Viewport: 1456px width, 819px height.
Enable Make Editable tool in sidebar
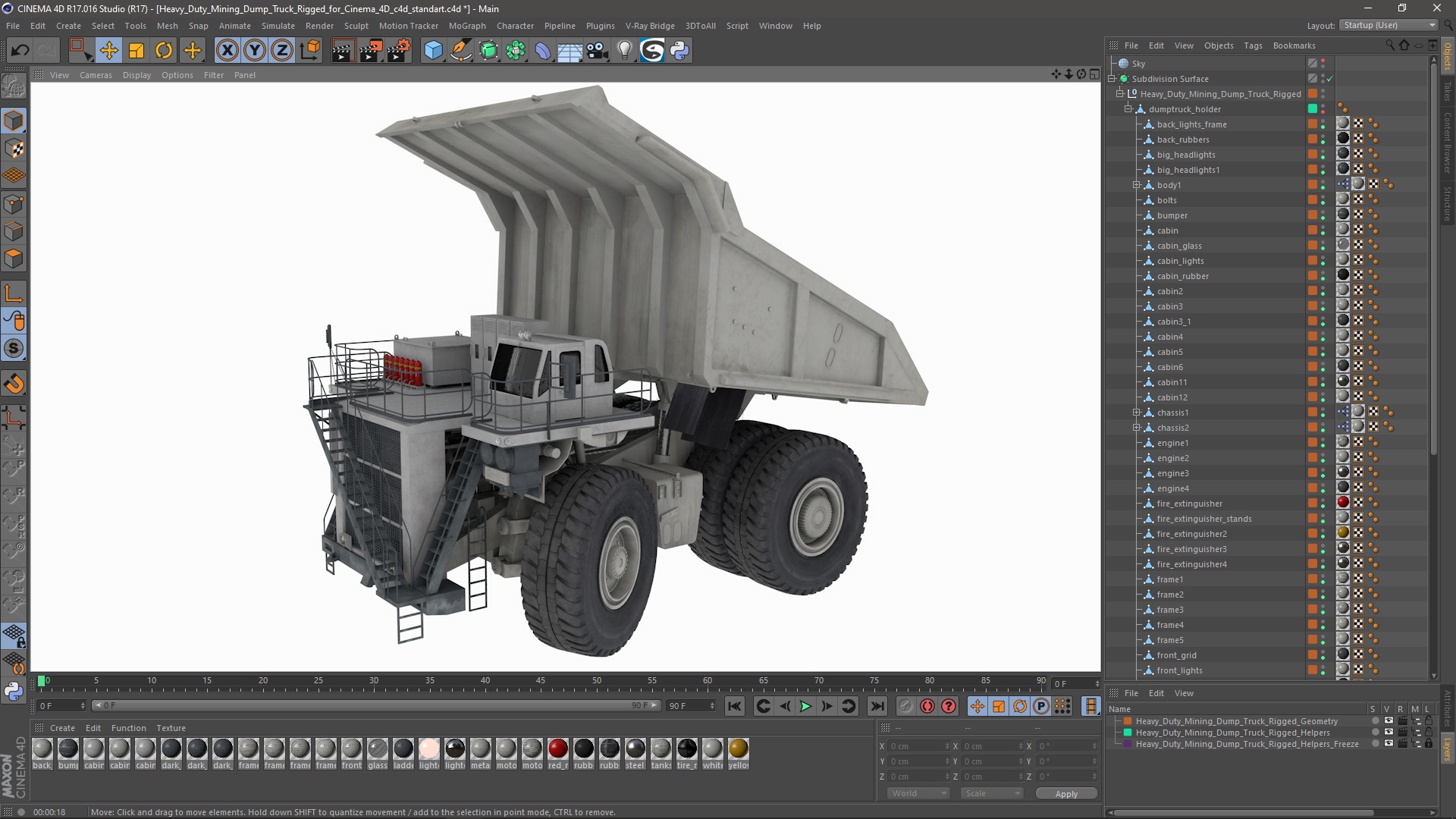pos(14,86)
